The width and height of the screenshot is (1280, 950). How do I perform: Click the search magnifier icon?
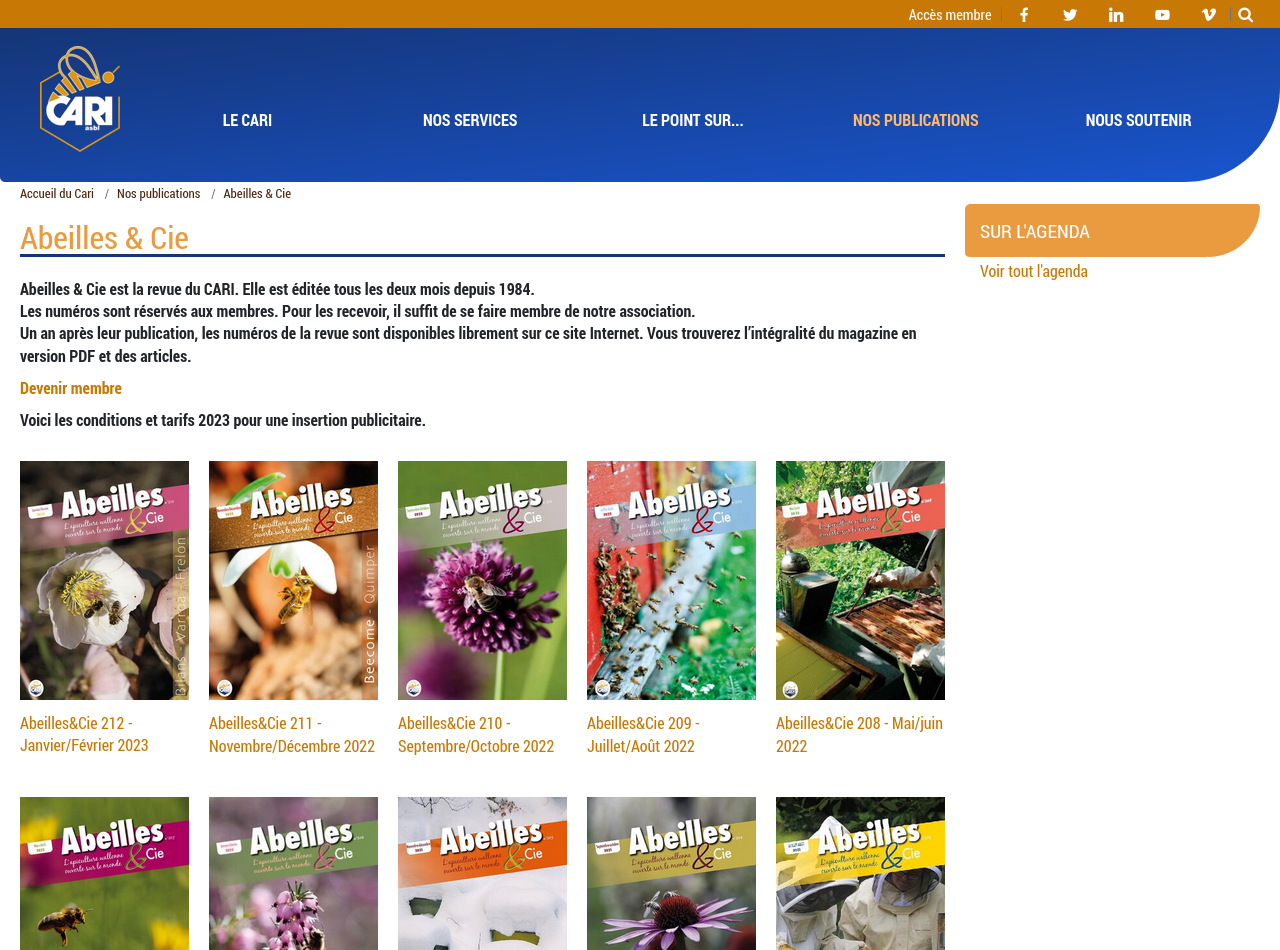[x=1246, y=15]
